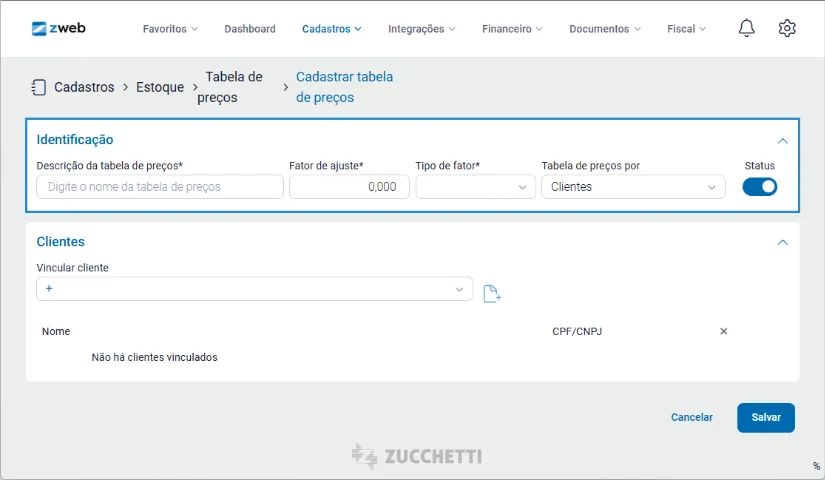Collapse the Clientes section
This screenshot has height=480, width=825.
[x=782, y=242]
